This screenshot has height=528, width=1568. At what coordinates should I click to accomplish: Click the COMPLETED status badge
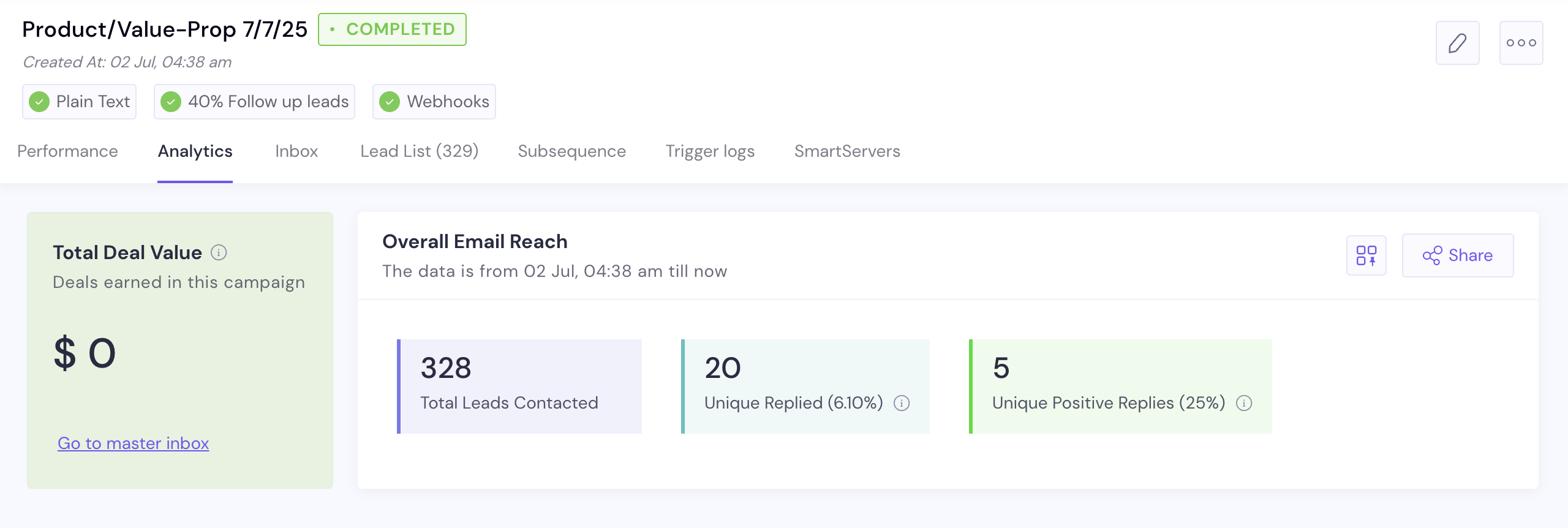[392, 29]
